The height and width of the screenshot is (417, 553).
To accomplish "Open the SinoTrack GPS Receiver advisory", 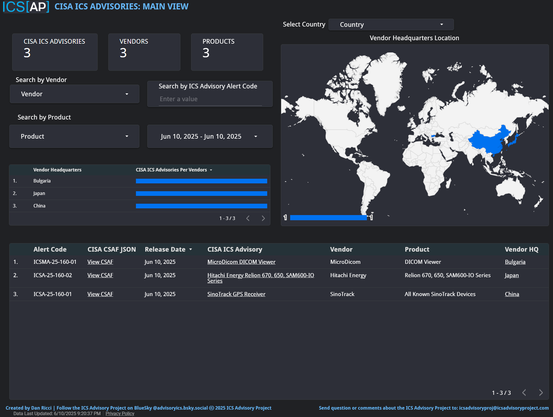I will [236, 294].
